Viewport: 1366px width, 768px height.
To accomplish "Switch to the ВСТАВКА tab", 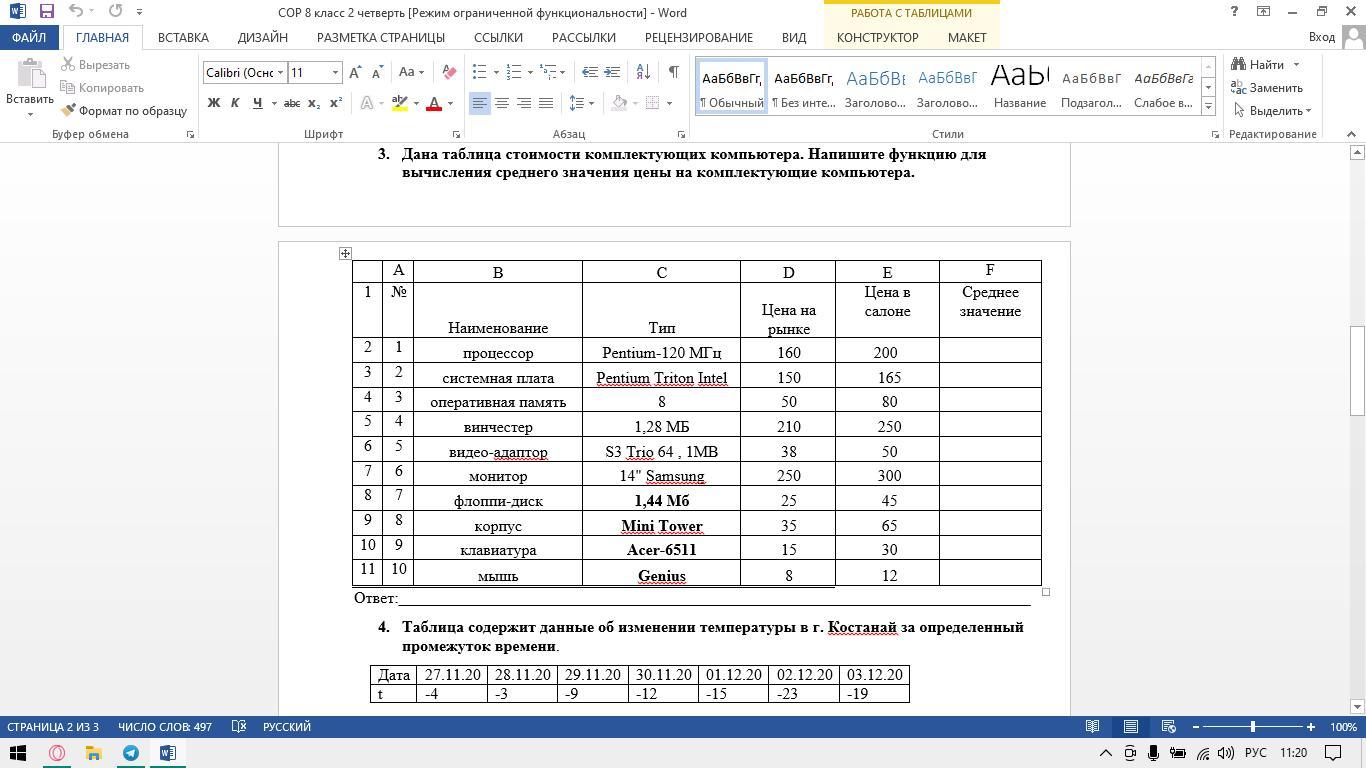I will [x=183, y=37].
